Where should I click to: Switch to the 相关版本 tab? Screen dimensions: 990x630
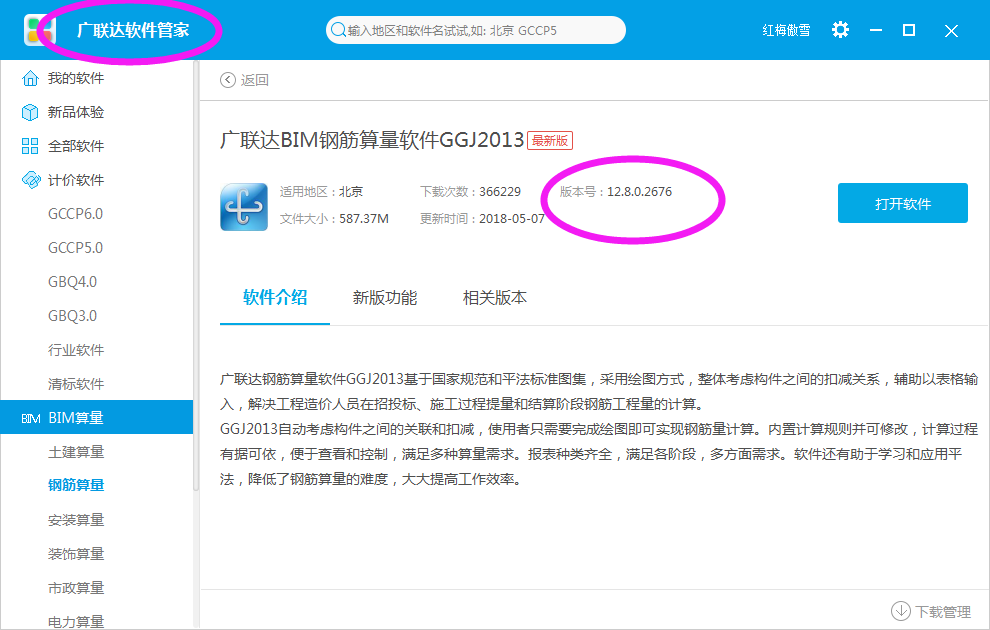494,298
